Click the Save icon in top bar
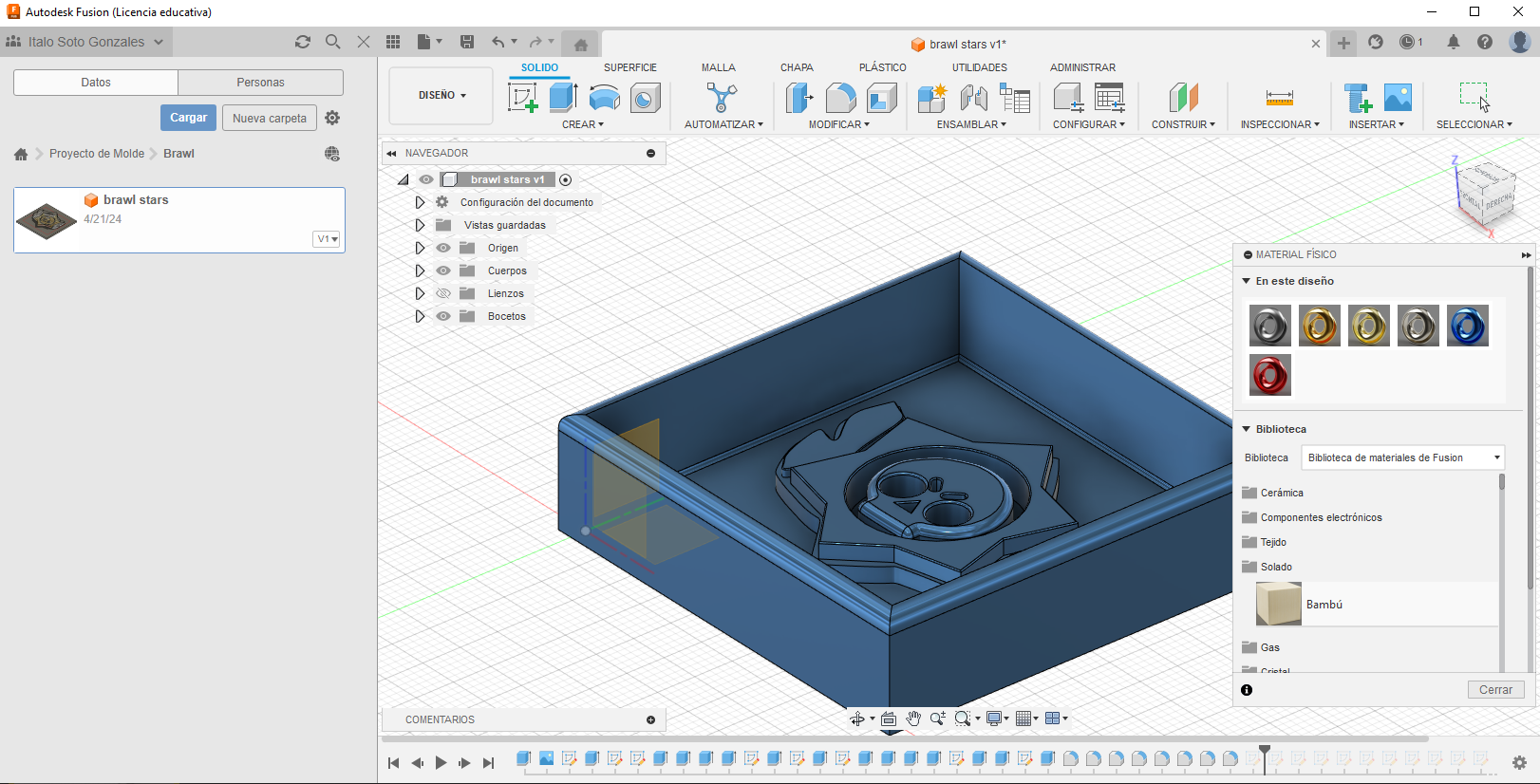Screen dimensions: 1540x784 click(467, 42)
